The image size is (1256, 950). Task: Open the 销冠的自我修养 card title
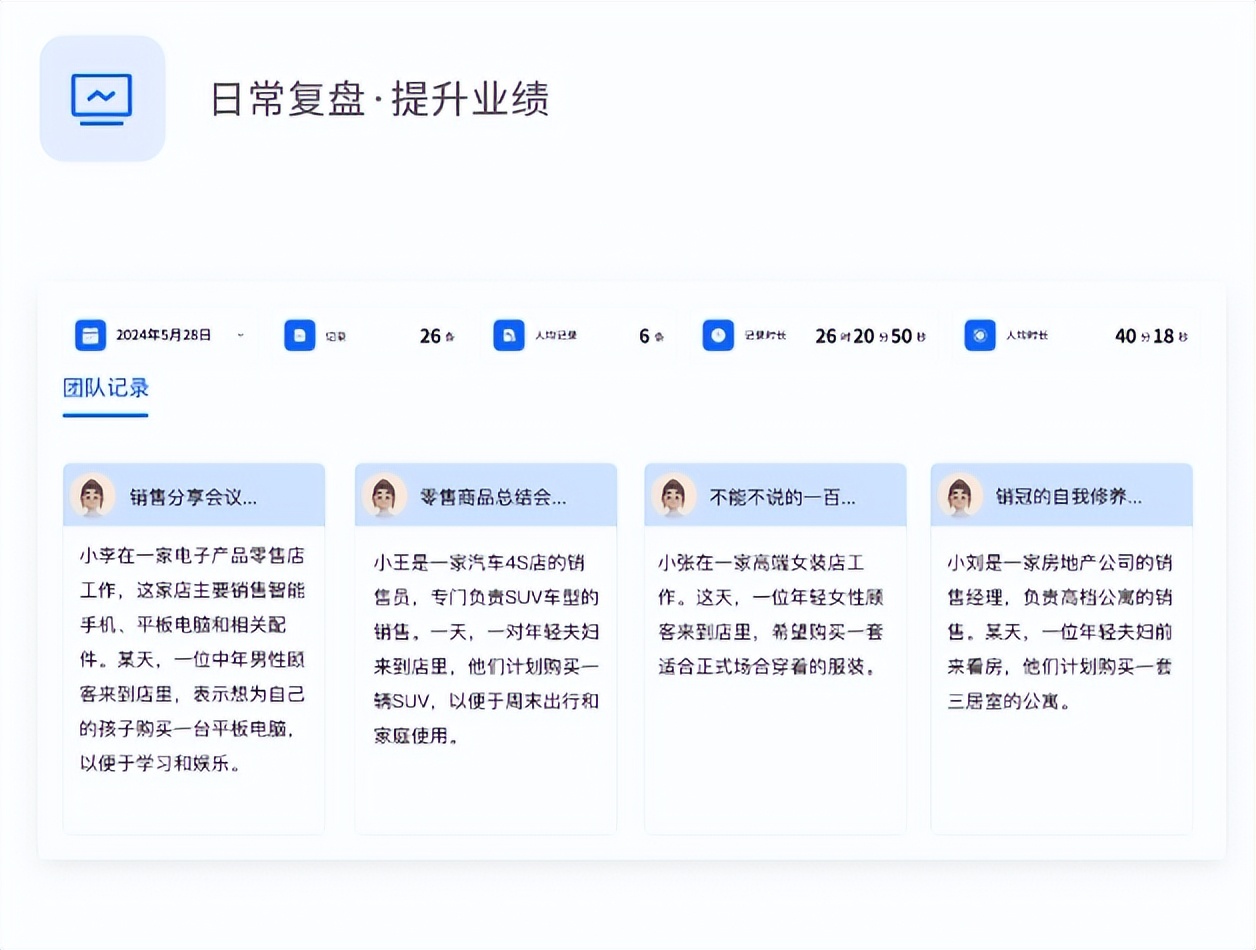point(1068,497)
